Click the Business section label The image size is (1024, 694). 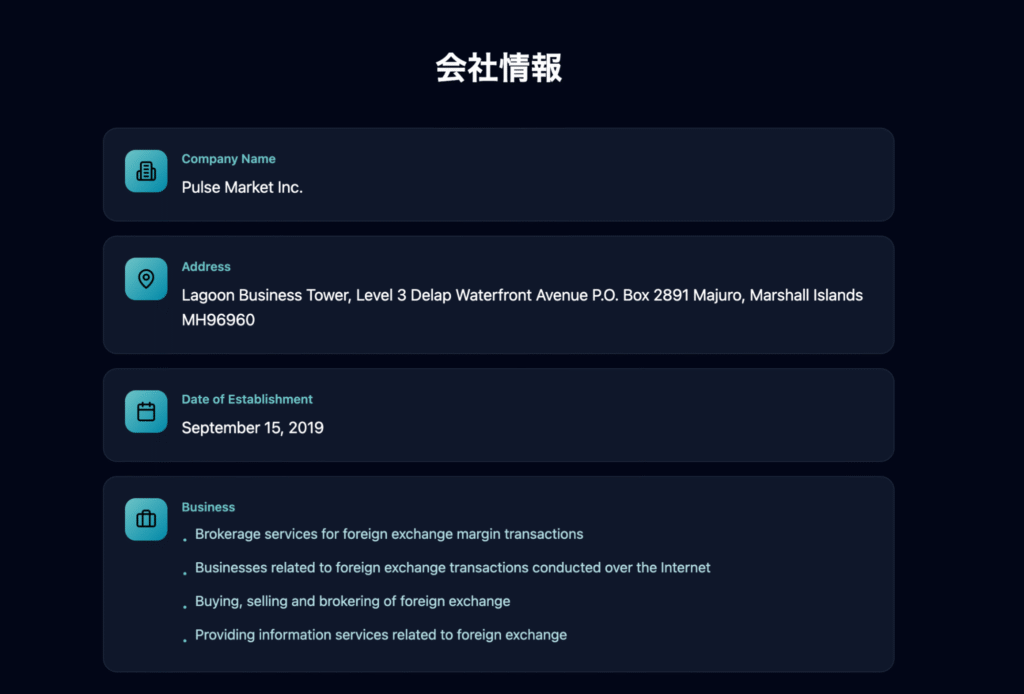click(208, 507)
